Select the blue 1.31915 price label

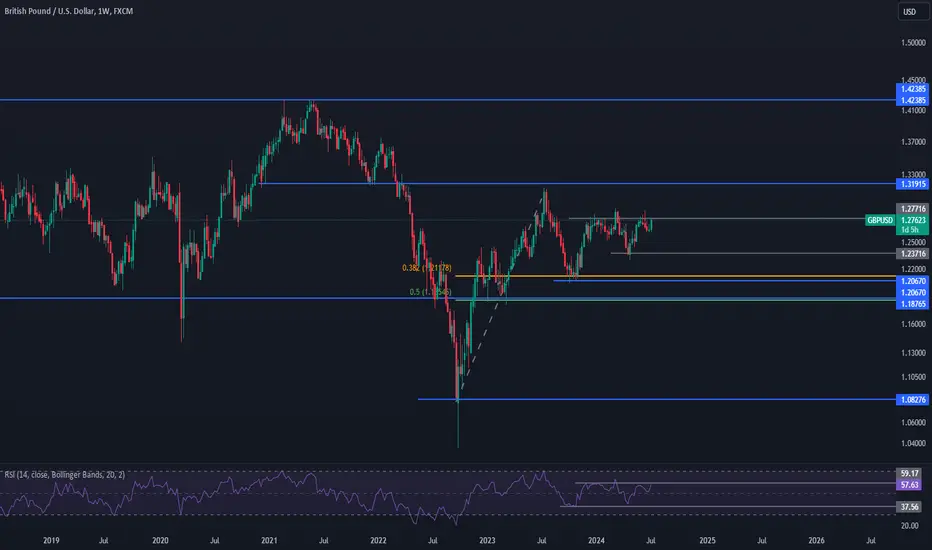tap(912, 184)
